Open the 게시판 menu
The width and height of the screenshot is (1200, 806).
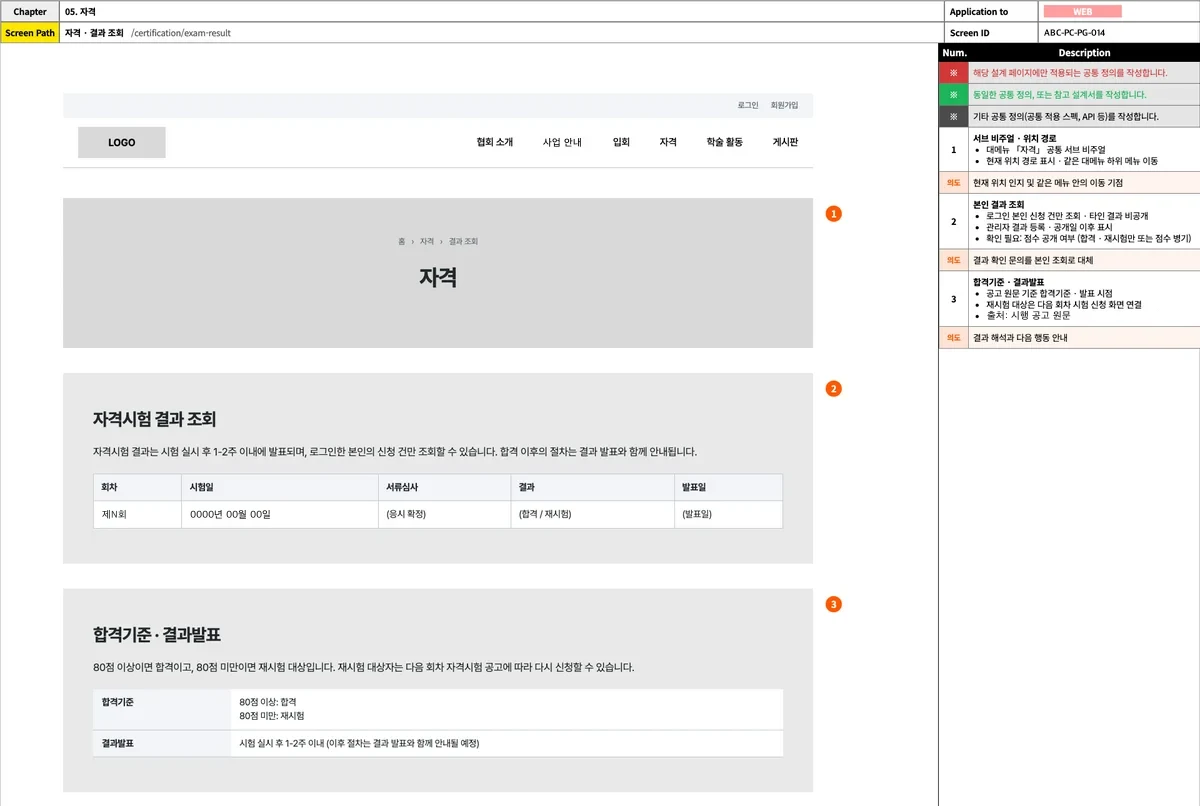tap(785, 142)
